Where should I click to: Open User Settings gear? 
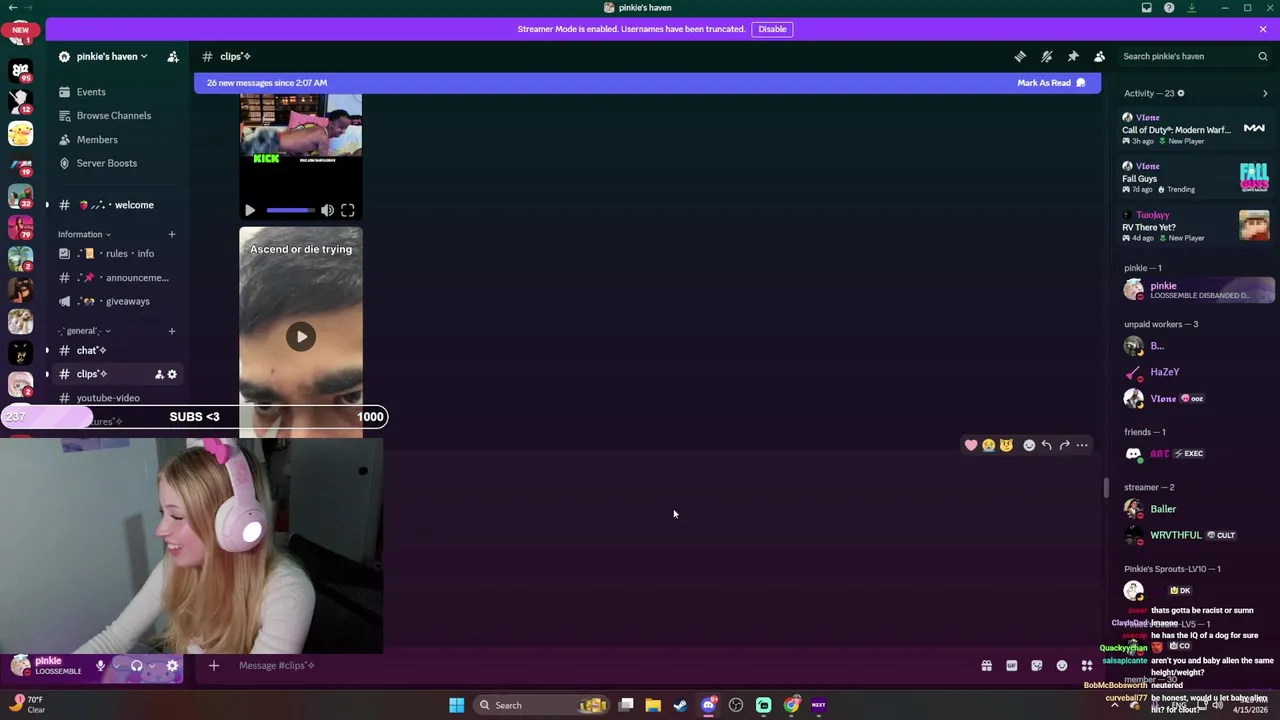click(172, 666)
